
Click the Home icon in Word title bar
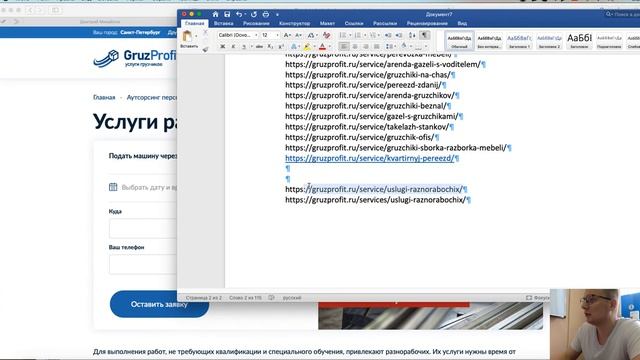215,14
